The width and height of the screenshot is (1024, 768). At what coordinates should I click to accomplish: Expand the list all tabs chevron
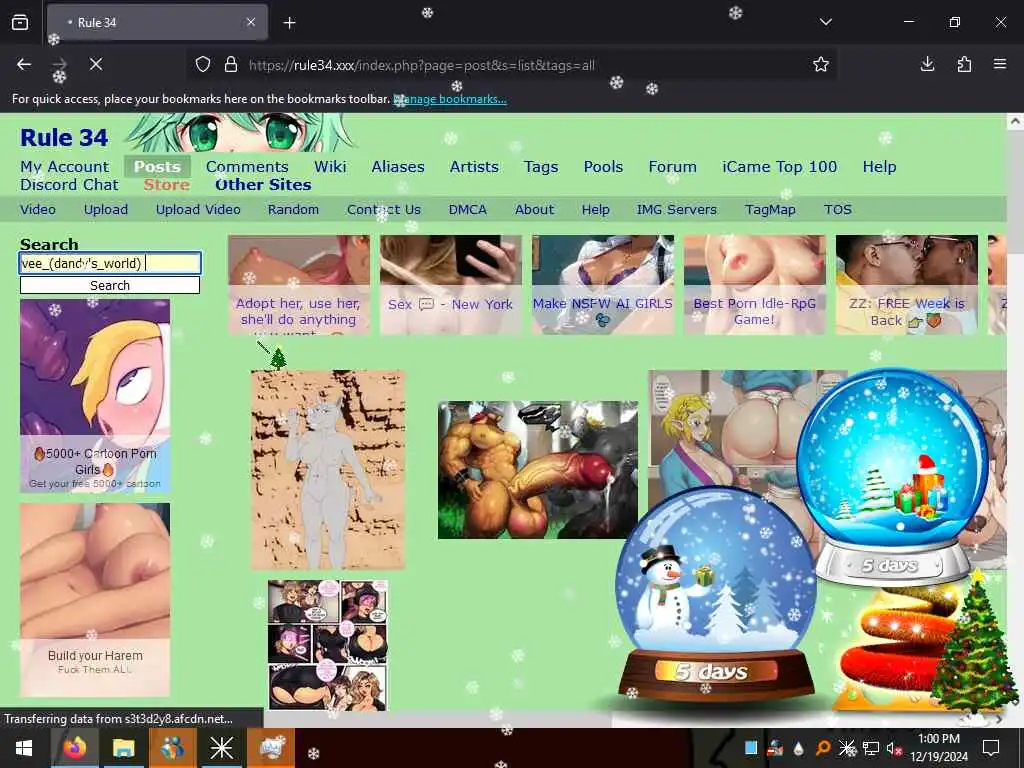[x=825, y=22]
